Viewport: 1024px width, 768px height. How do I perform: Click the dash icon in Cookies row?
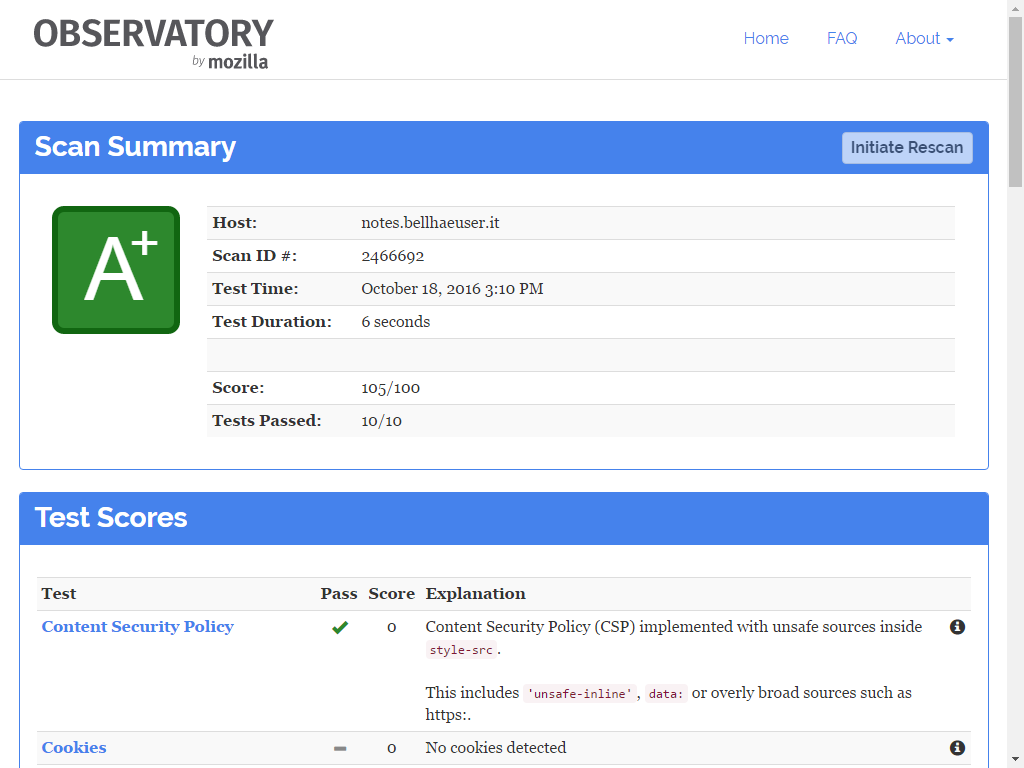pyautogui.click(x=340, y=748)
